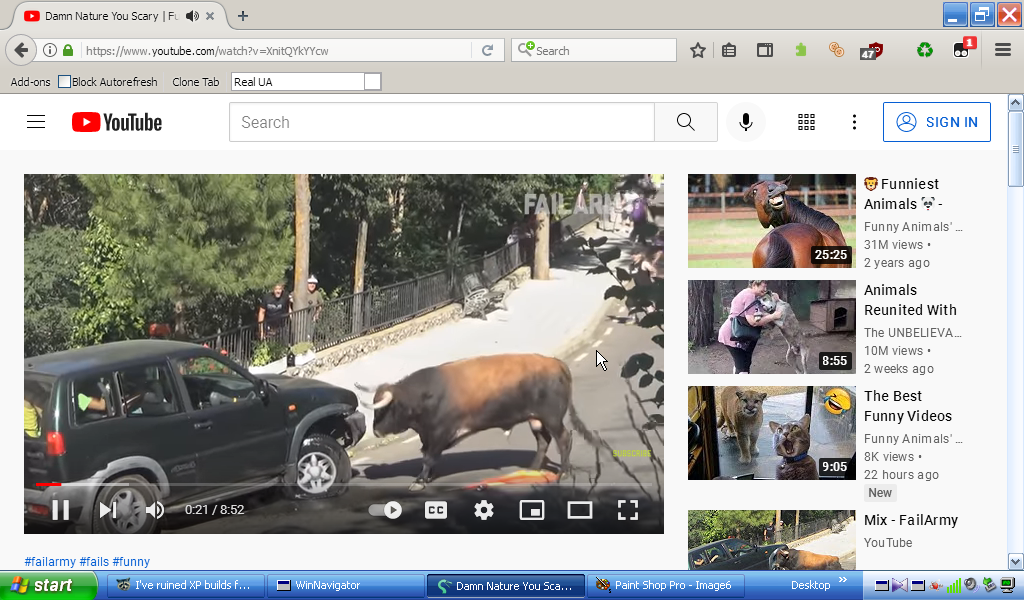This screenshot has height=600, width=1024.
Task: Open the #funny hashtag link
Action: 131,561
